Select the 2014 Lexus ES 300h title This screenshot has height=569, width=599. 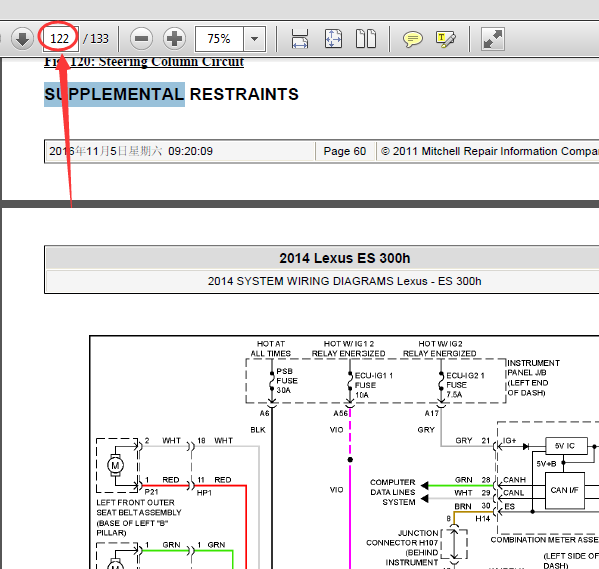[345, 258]
